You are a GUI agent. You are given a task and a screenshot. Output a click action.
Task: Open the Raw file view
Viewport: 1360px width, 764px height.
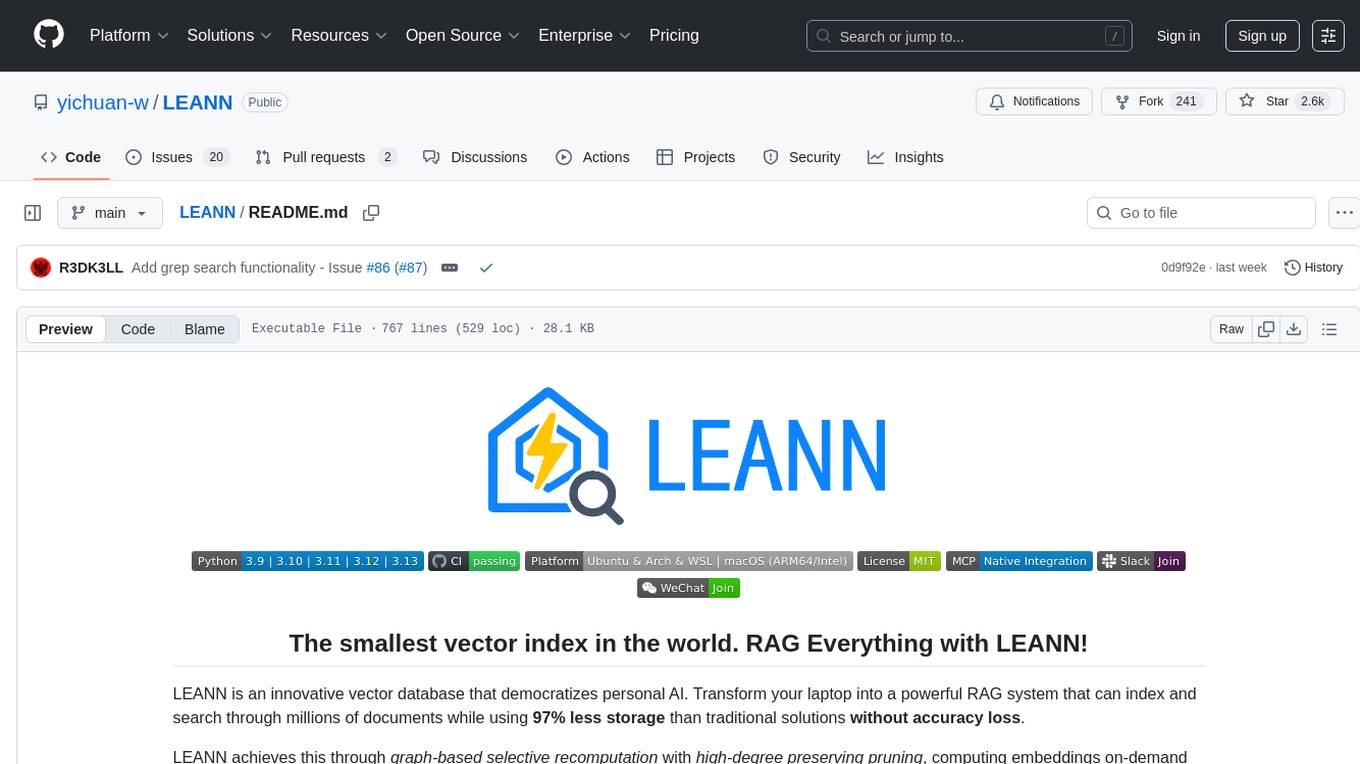coord(1231,329)
